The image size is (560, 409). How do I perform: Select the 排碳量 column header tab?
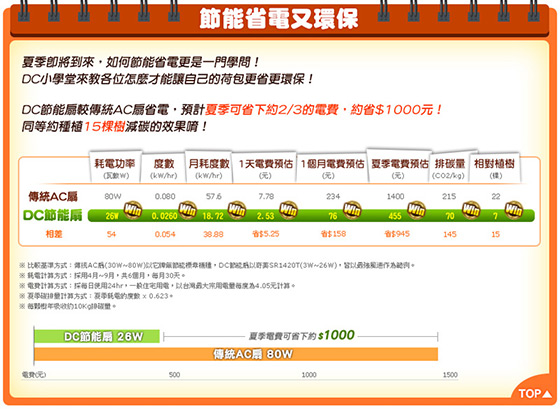coord(449,168)
